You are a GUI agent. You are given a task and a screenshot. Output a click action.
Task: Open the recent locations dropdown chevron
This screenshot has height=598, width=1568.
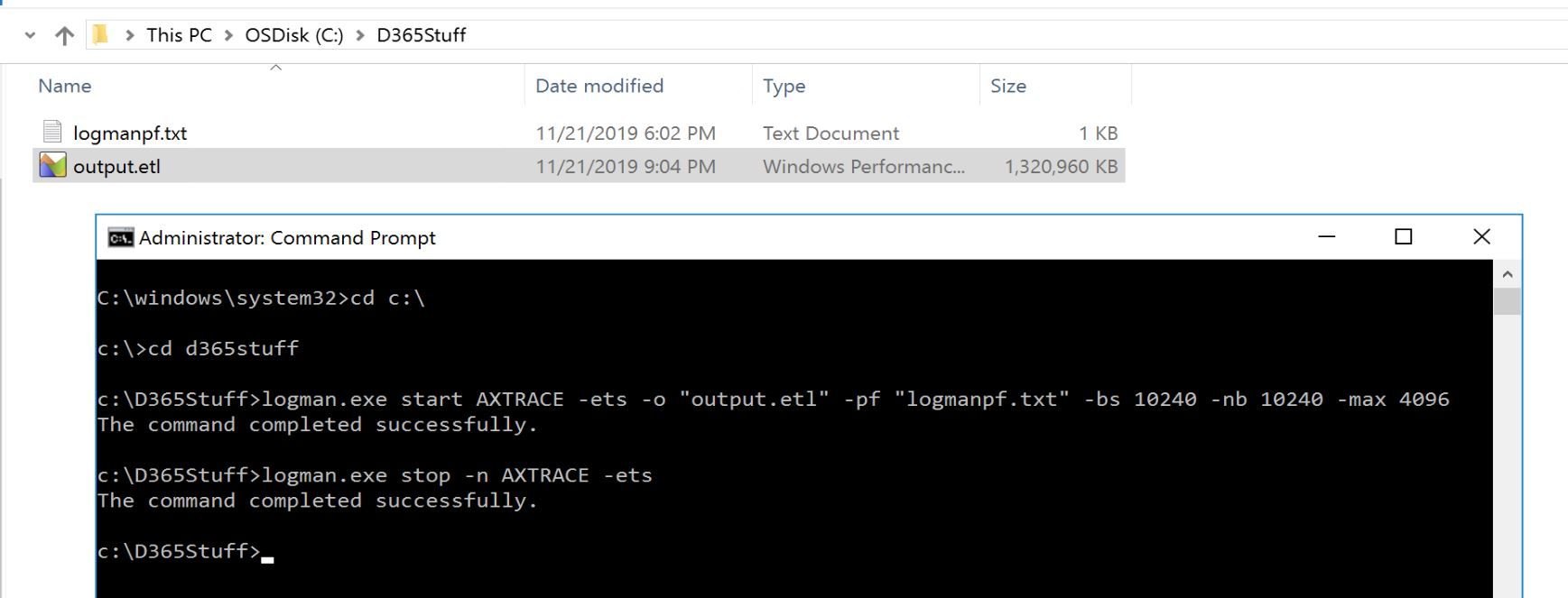coord(31,35)
